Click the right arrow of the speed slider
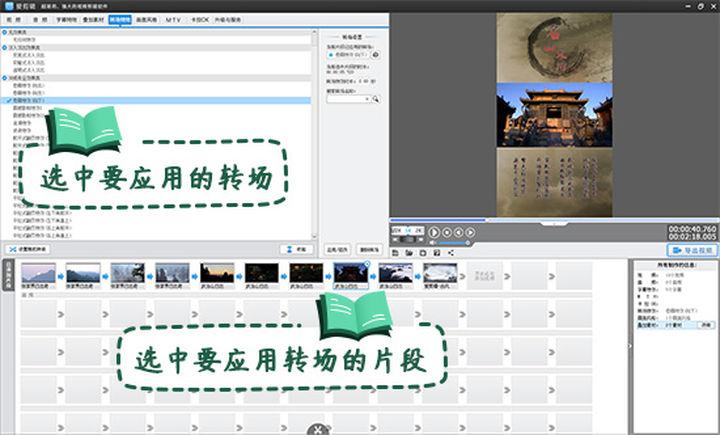 point(421,239)
